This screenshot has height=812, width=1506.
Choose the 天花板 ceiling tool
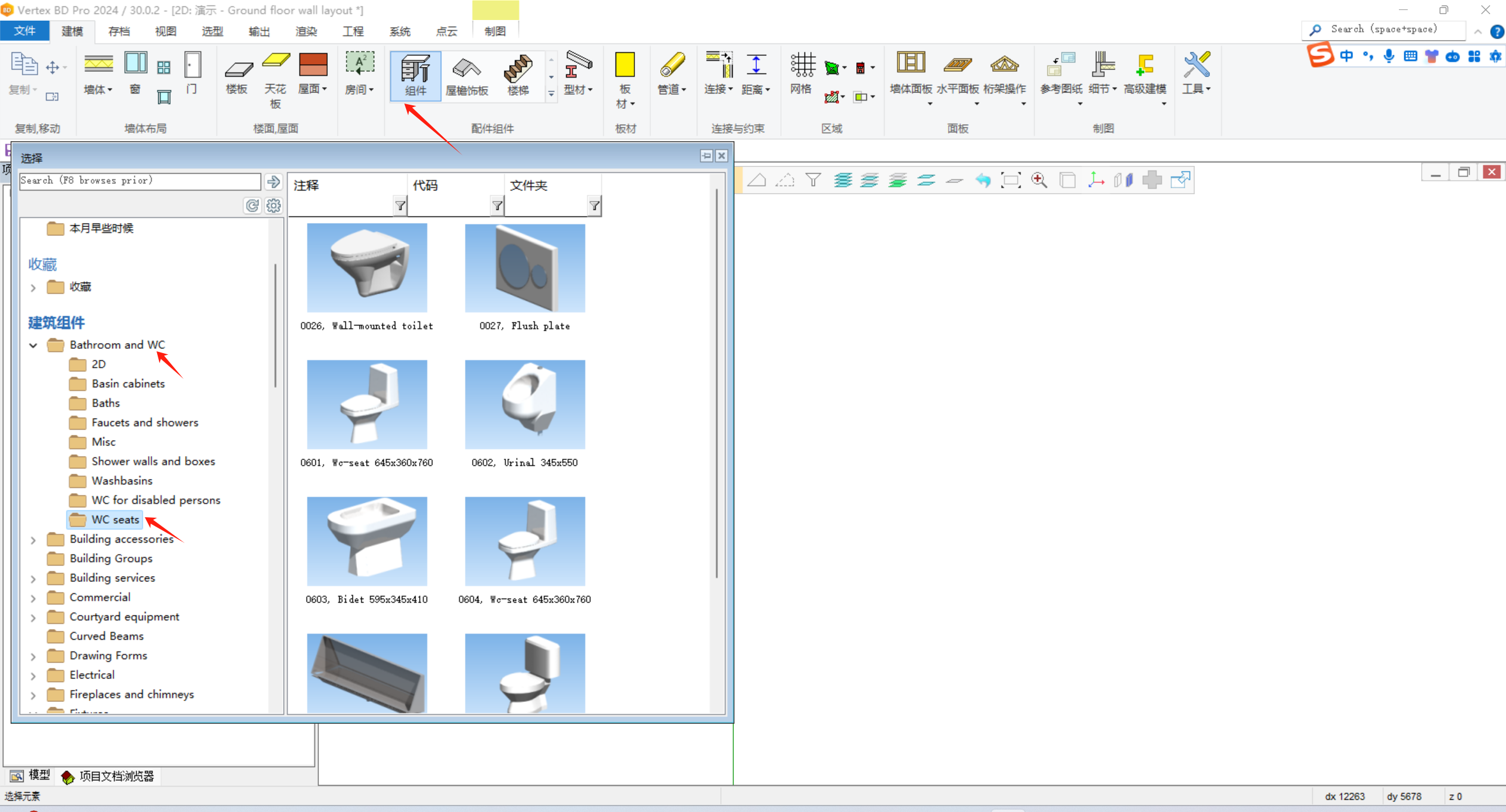275,81
